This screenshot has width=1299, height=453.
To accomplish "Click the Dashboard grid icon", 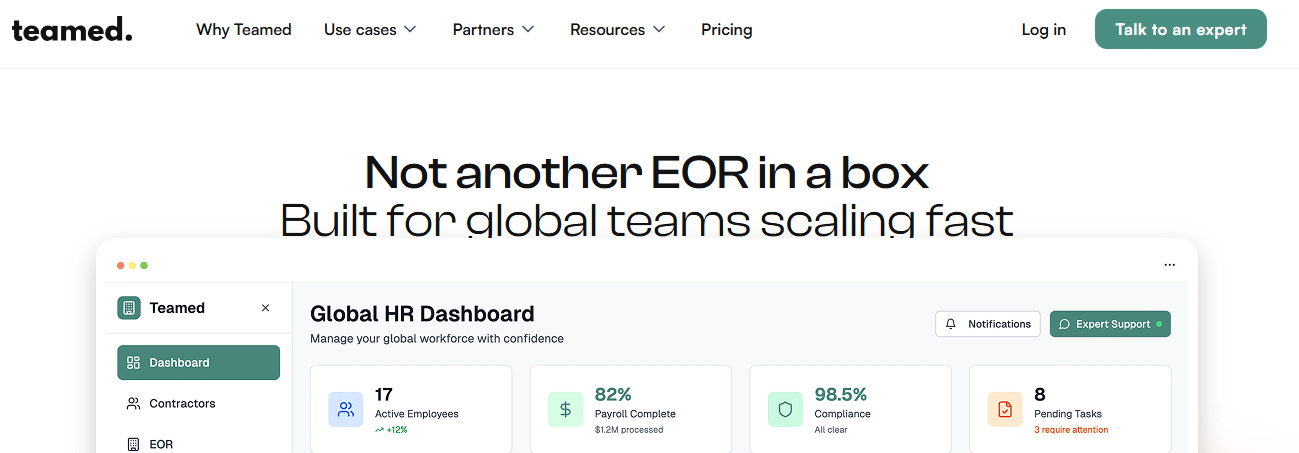I will (x=133, y=362).
